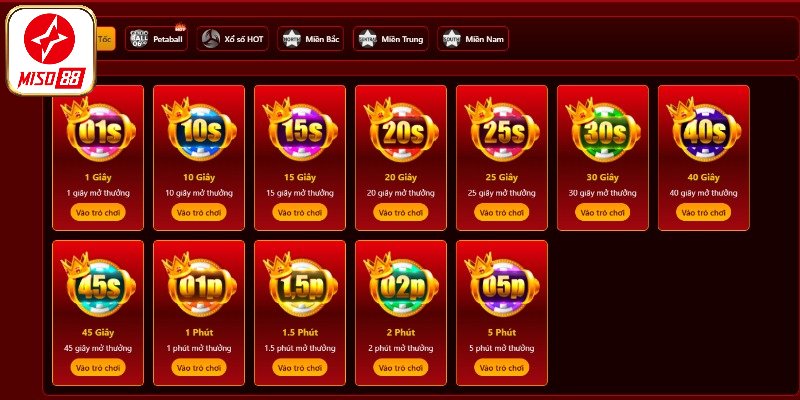
Task: Click the 01s crowned chip icon
Action: tap(98, 130)
